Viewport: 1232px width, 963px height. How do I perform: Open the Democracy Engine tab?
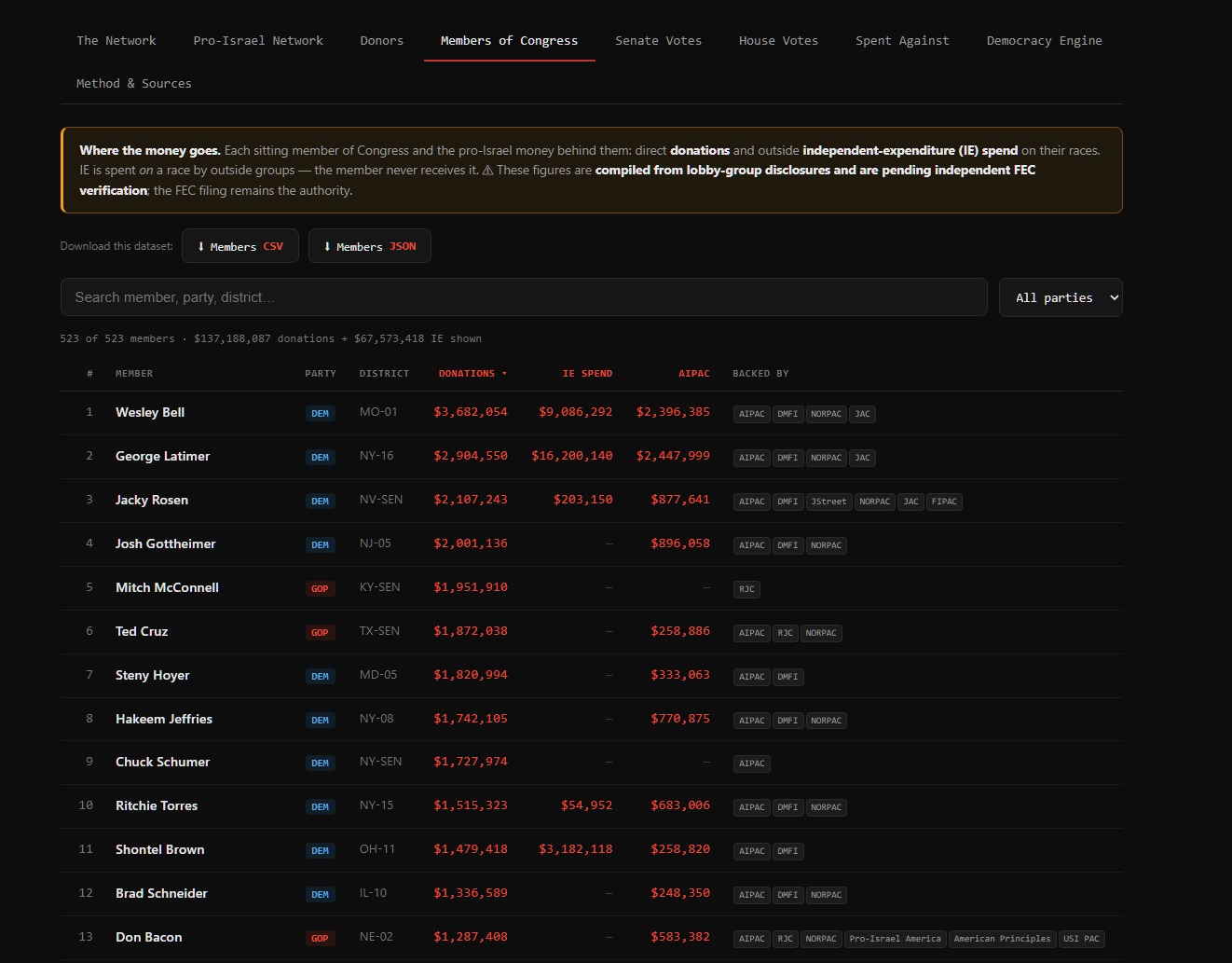pos(1044,41)
